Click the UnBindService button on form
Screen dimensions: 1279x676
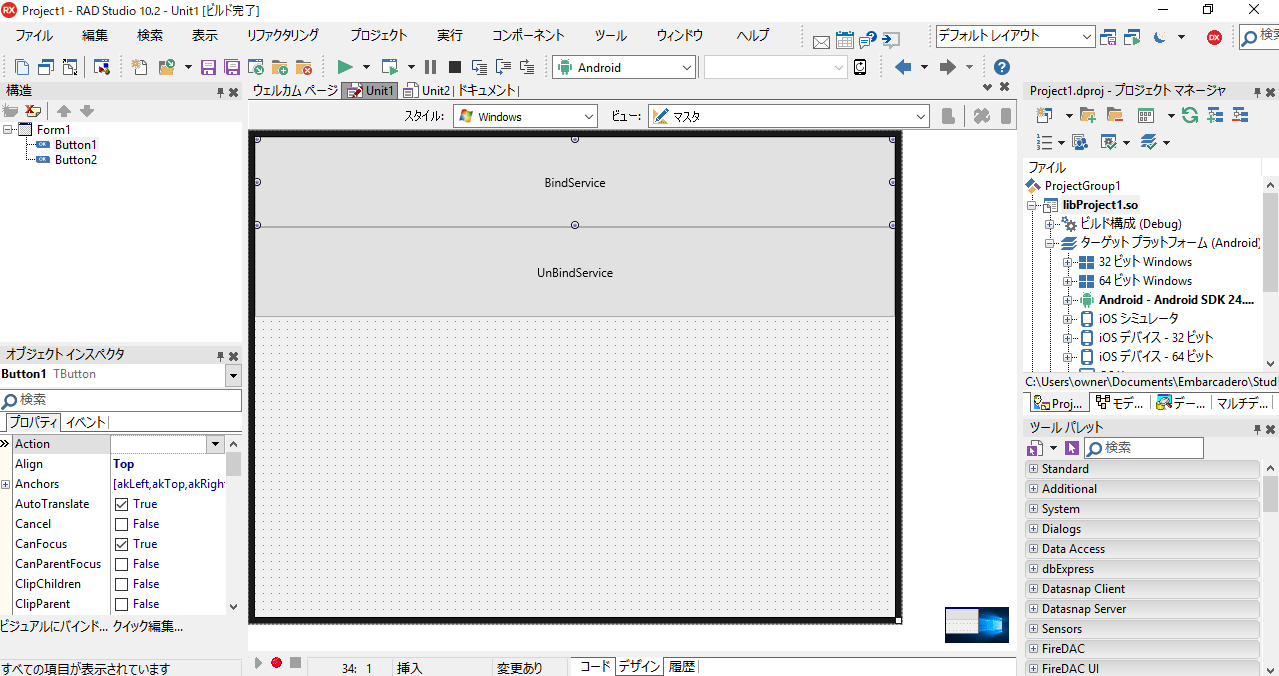coord(575,272)
